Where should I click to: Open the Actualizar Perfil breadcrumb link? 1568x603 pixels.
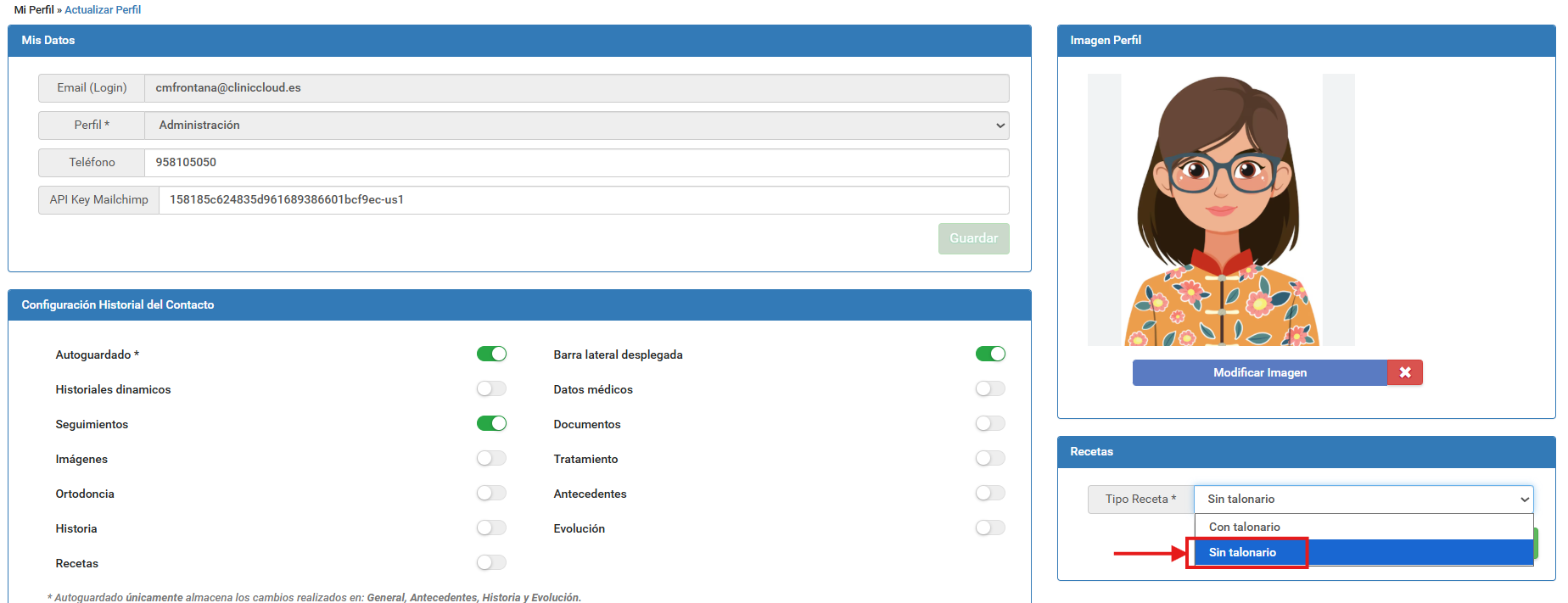point(103,10)
